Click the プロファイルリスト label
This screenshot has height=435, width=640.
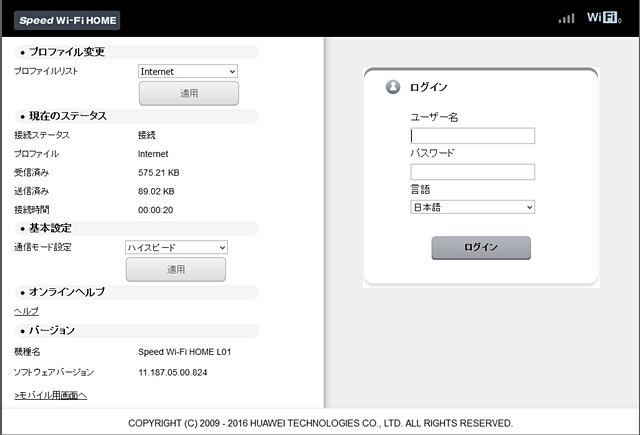46,71
